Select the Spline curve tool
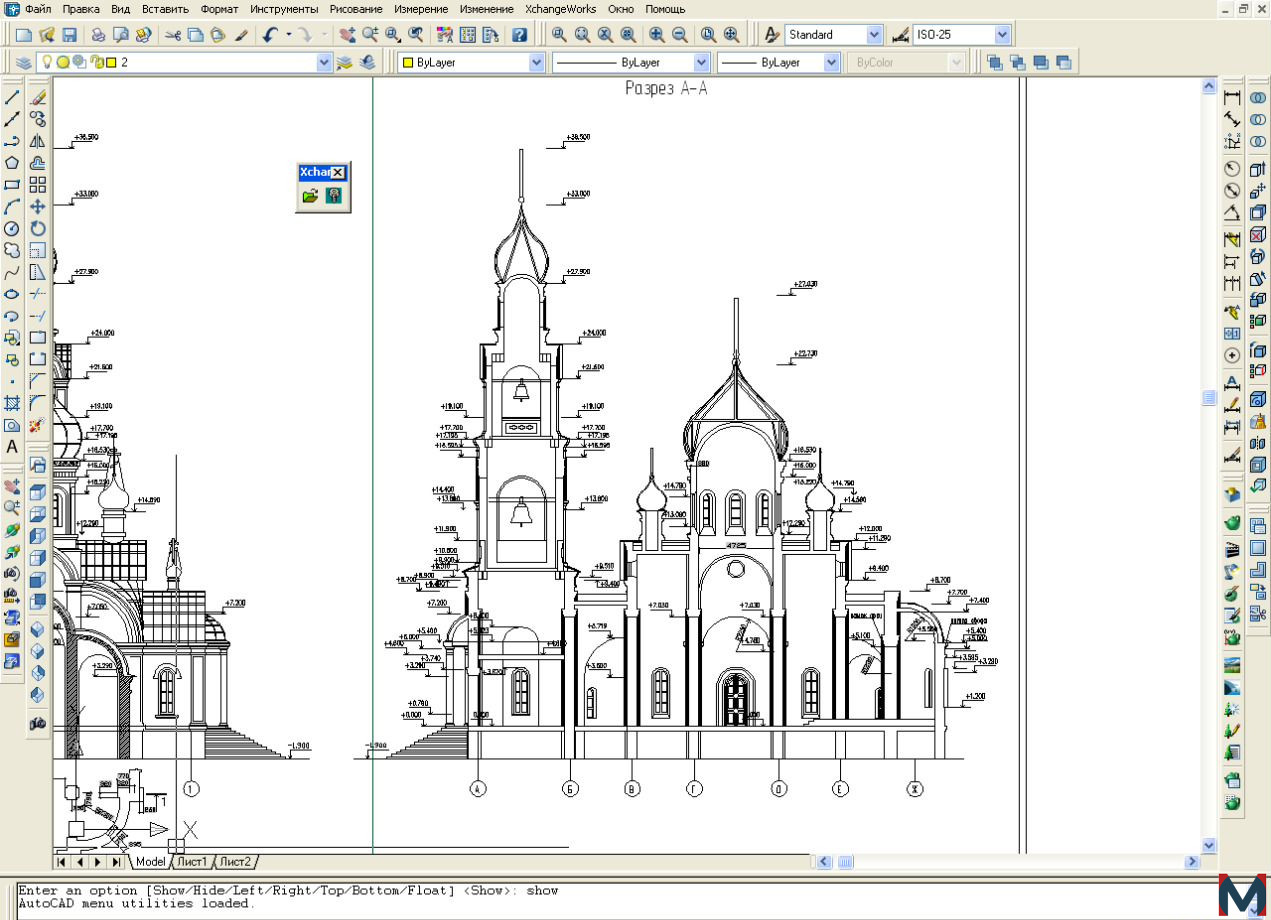The height and width of the screenshot is (920, 1271). [x=12, y=272]
